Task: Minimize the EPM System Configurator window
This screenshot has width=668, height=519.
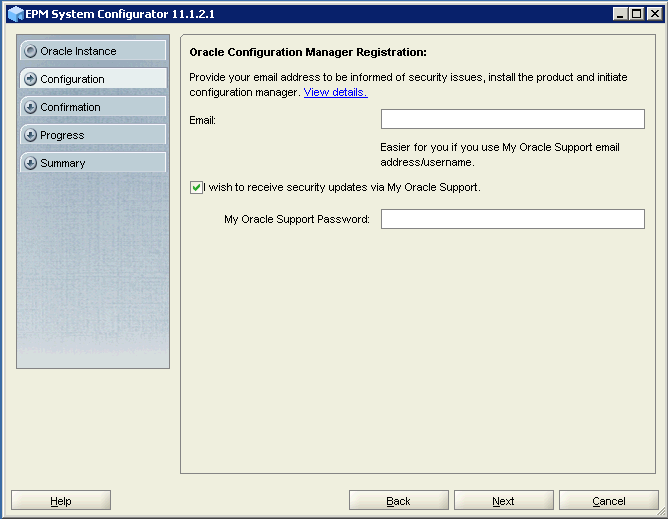Action: [620, 14]
